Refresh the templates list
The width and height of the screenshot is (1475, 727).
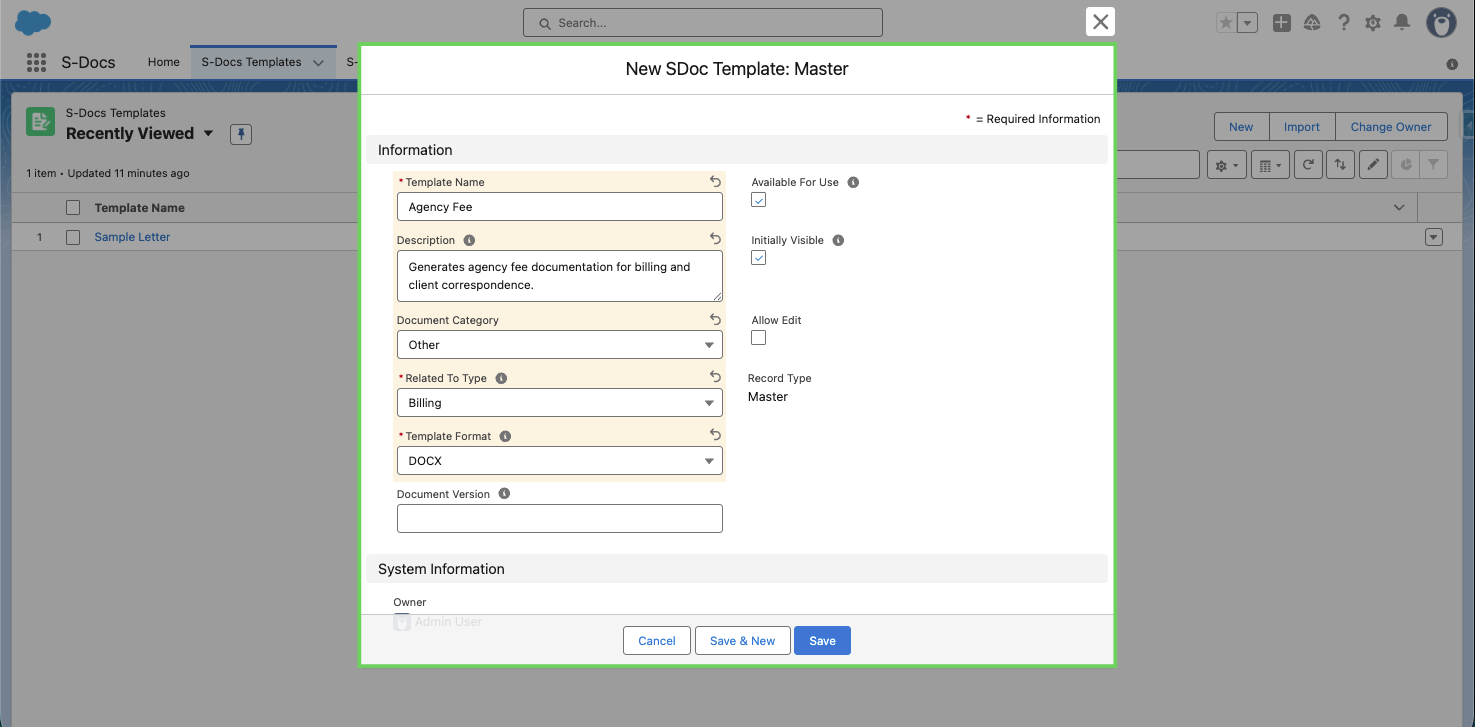[1307, 165]
